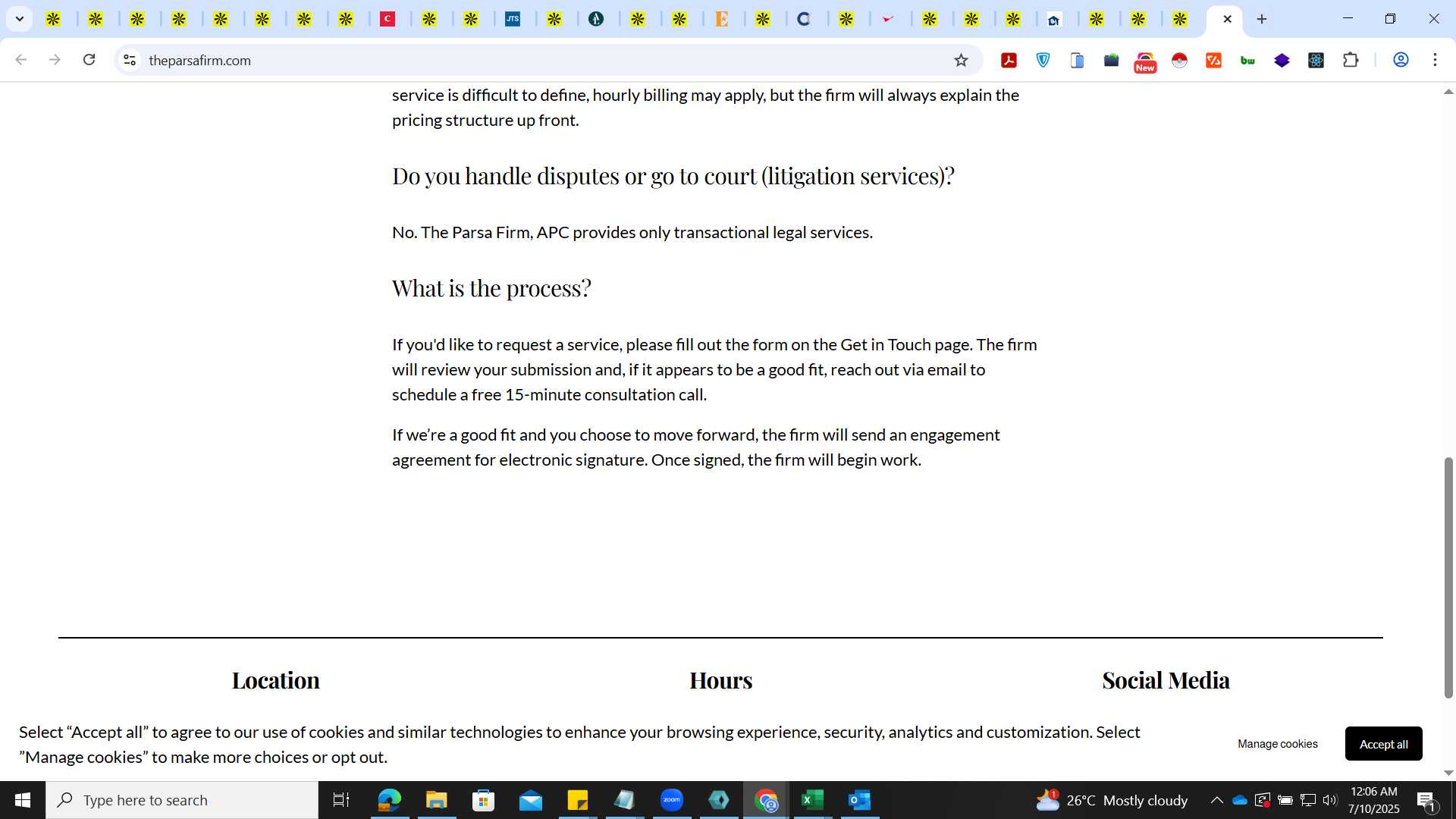Click the taskbar search box
Image resolution: width=1456 pixels, height=819 pixels.
pyautogui.click(x=182, y=800)
